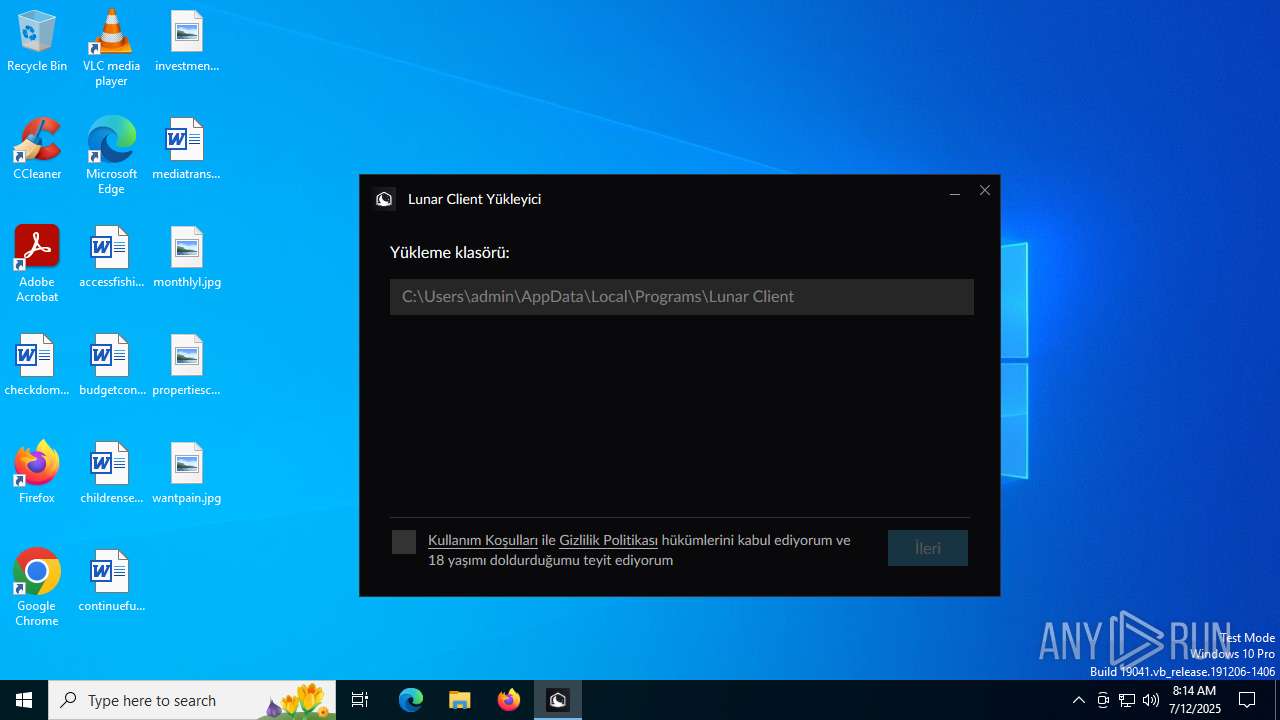Check the terms acceptance checkbox
Image resolution: width=1280 pixels, height=720 pixels.
(x=404, y=542)
